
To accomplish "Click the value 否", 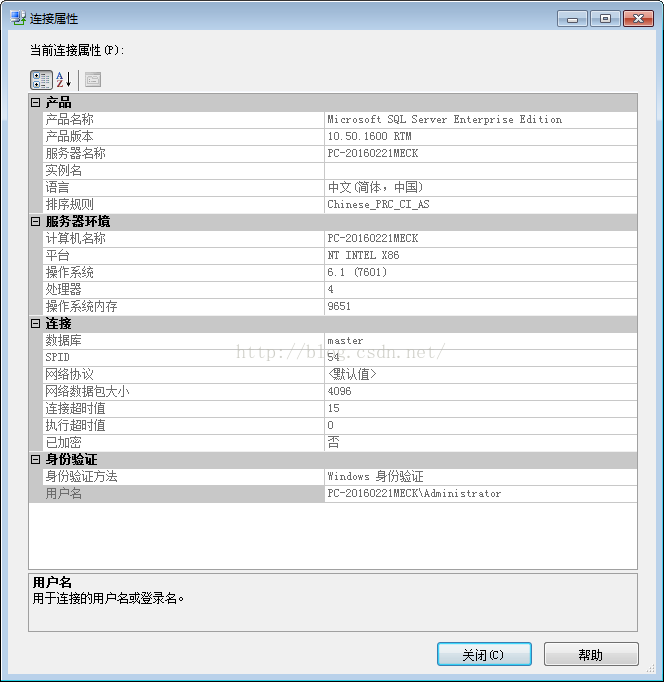I will 334,442.
